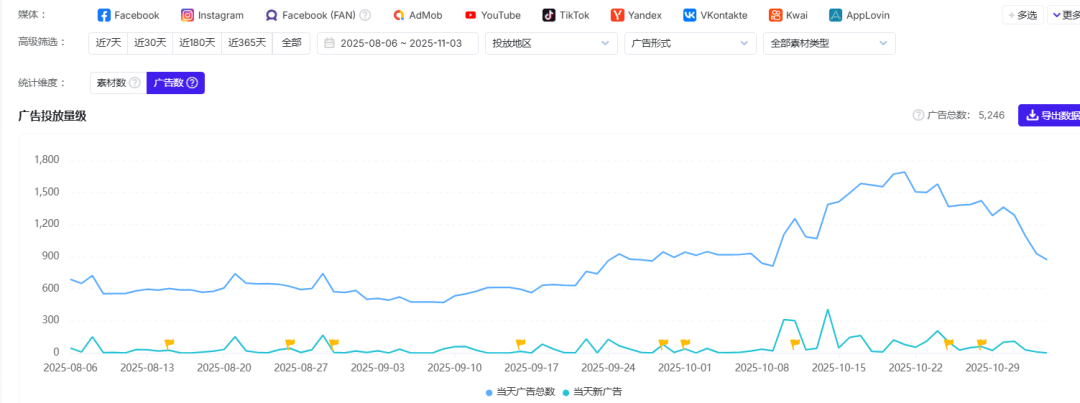Screen dimensions: 1080x403
Task: Toggle the 当天广告总数 legend series
Action: tap(520, 392)
